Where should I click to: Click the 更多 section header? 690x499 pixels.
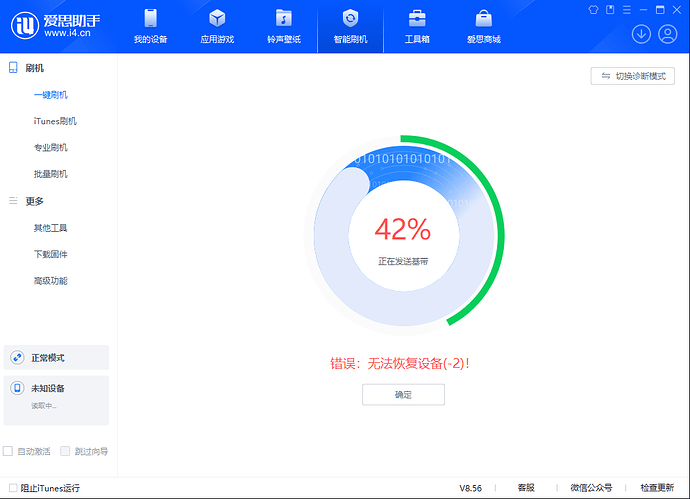pyautogui.click(x=34, y=201)
